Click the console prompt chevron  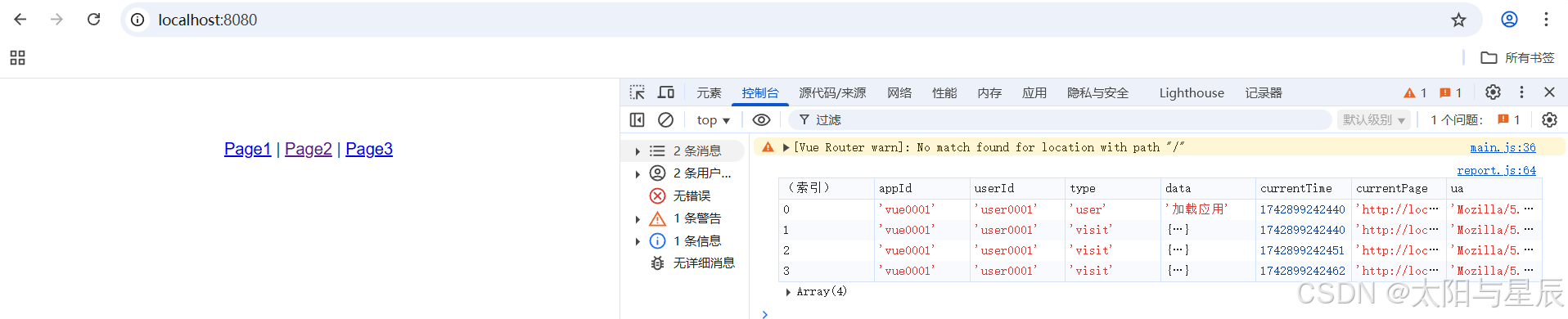pyautogui.click(x=764, y=314)
